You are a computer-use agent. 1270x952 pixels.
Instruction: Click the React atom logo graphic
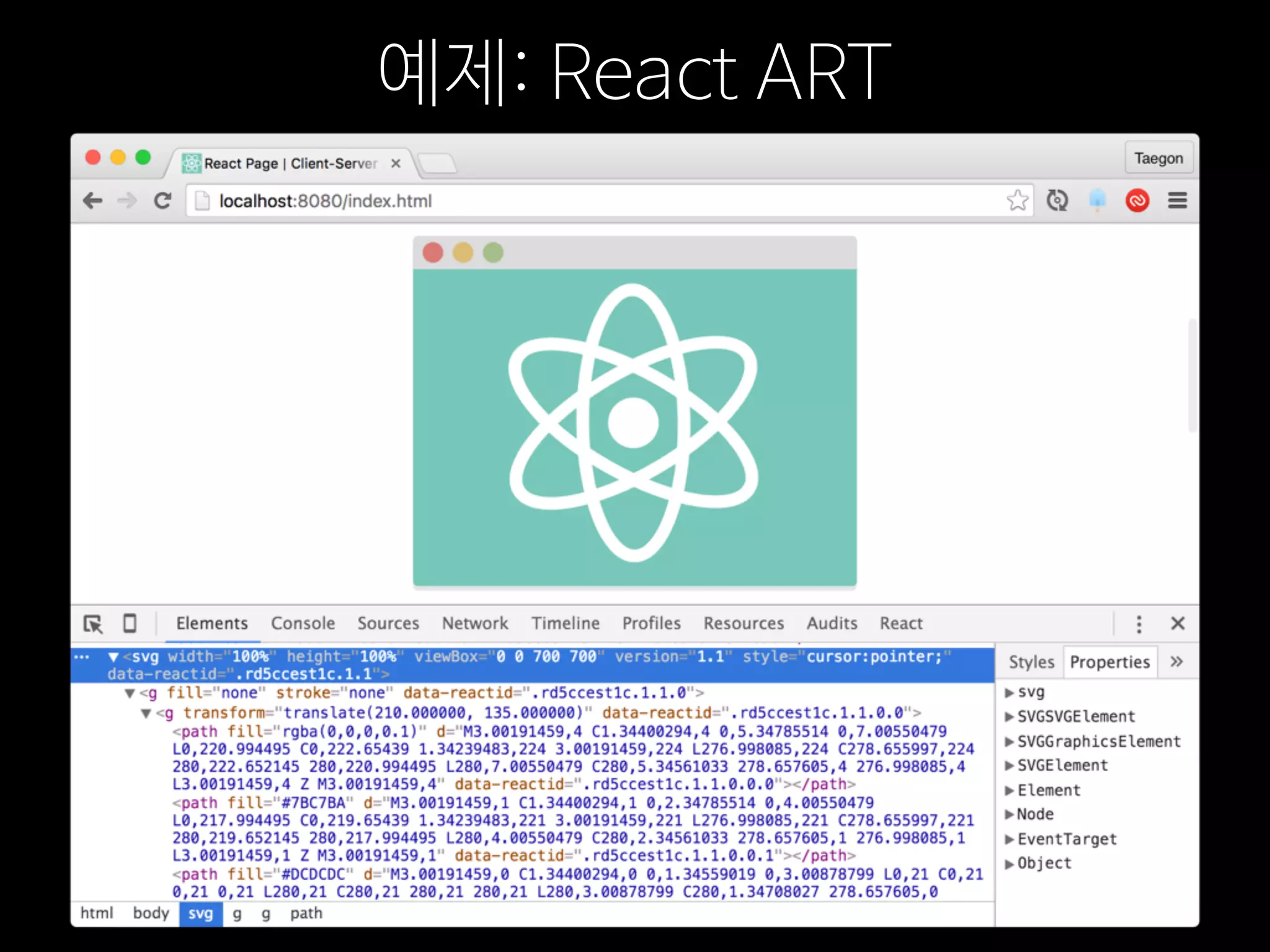coord(633,423)
